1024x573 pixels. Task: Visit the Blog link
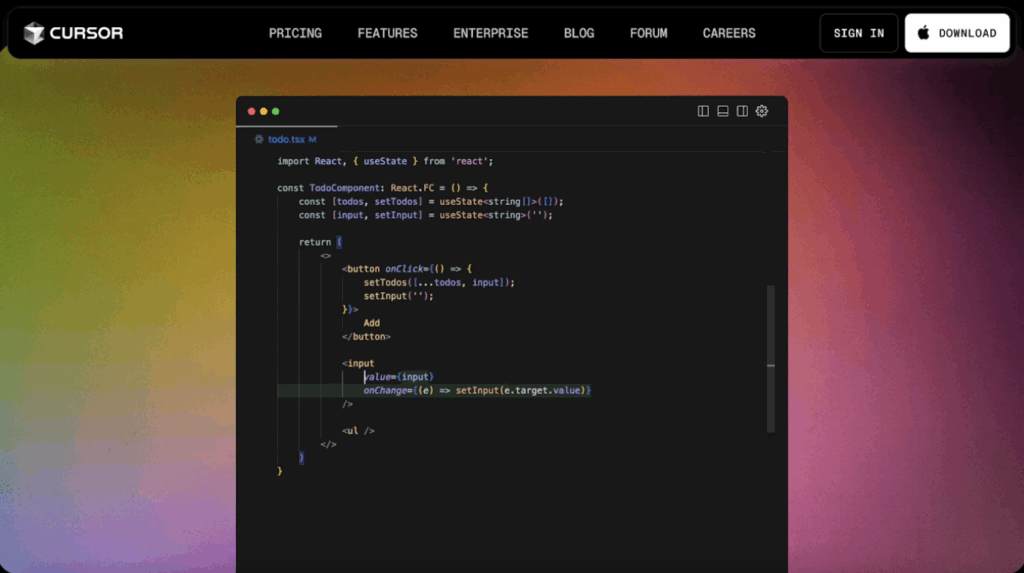point(578,33)
